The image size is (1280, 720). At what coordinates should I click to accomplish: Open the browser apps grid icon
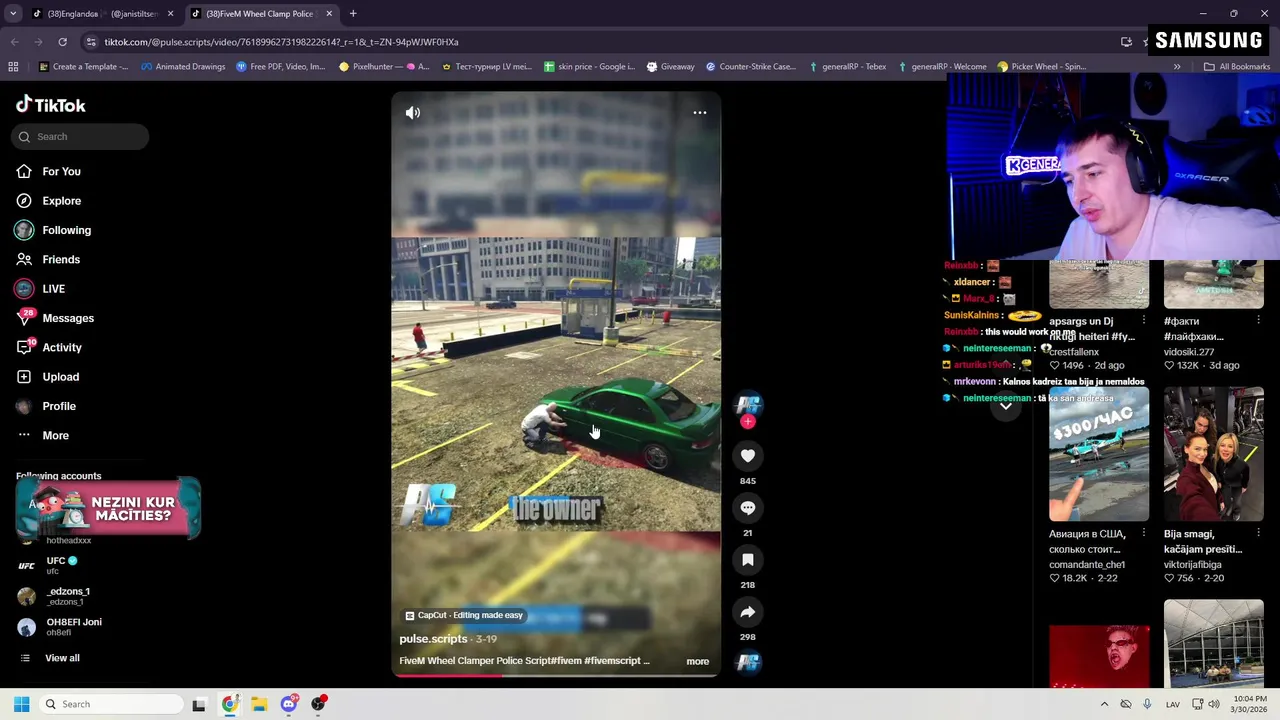pos(13,67)
